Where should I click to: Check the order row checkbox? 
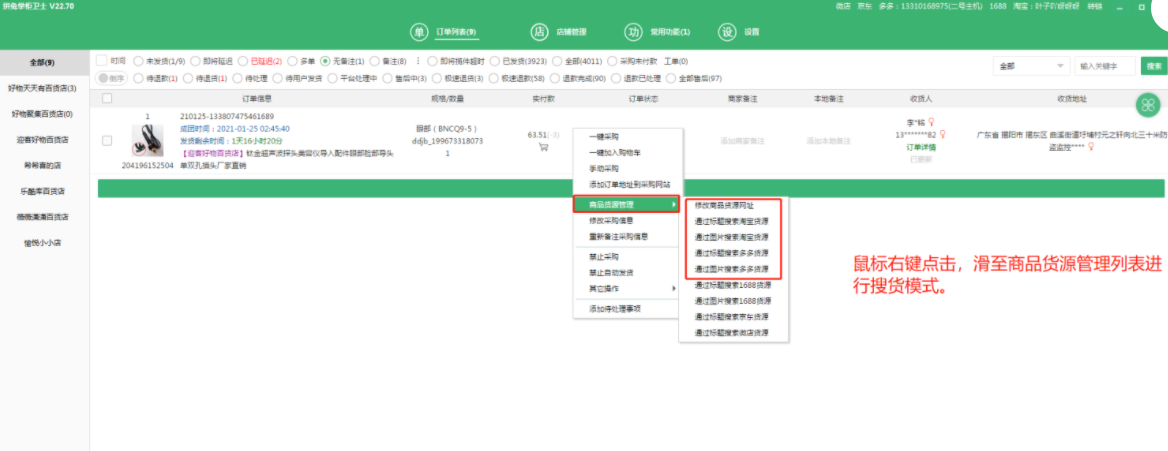coord(107,140)
